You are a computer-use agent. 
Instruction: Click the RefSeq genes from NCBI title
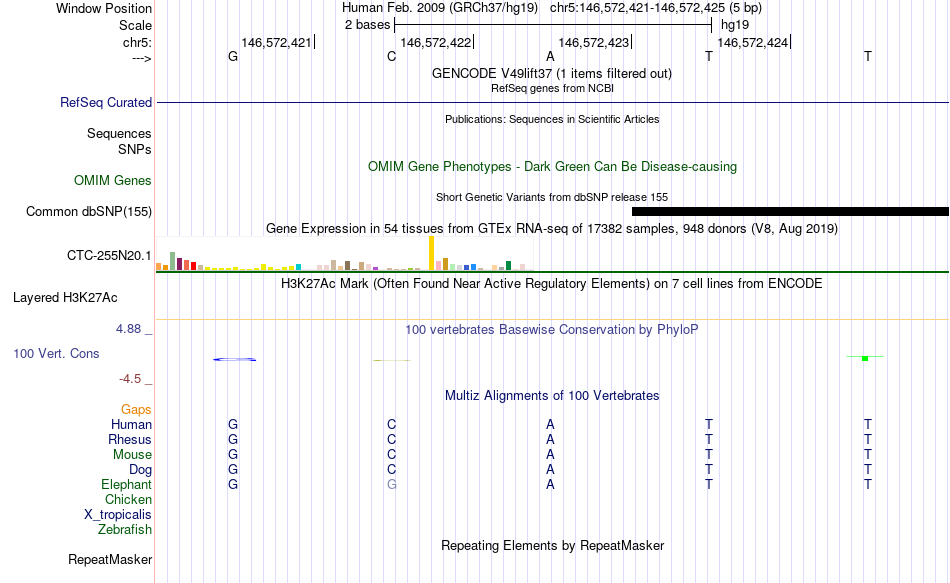click(x=552, y=88)
